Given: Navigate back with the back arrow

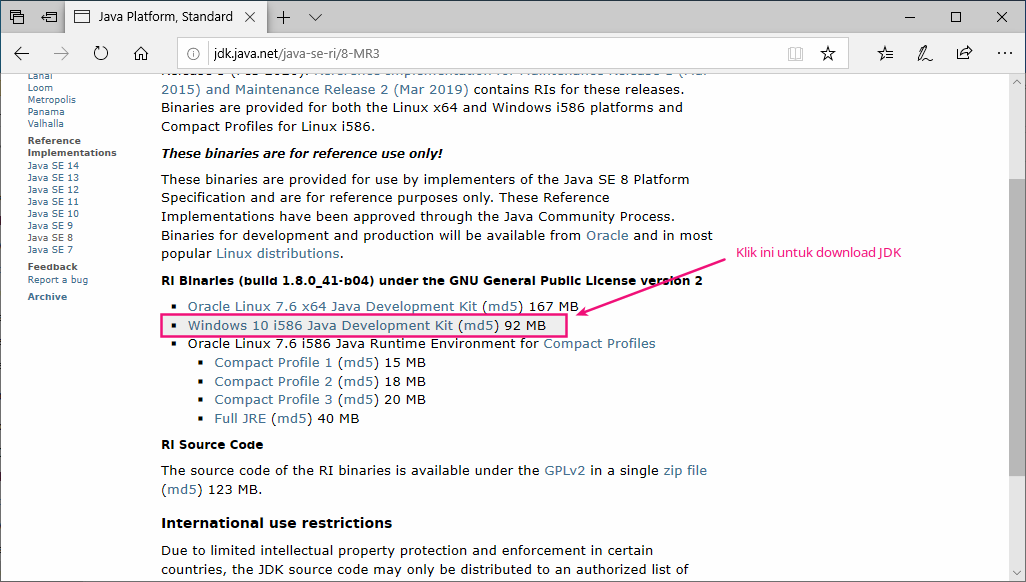Looking at the screenshot, I should pos(22,53).
